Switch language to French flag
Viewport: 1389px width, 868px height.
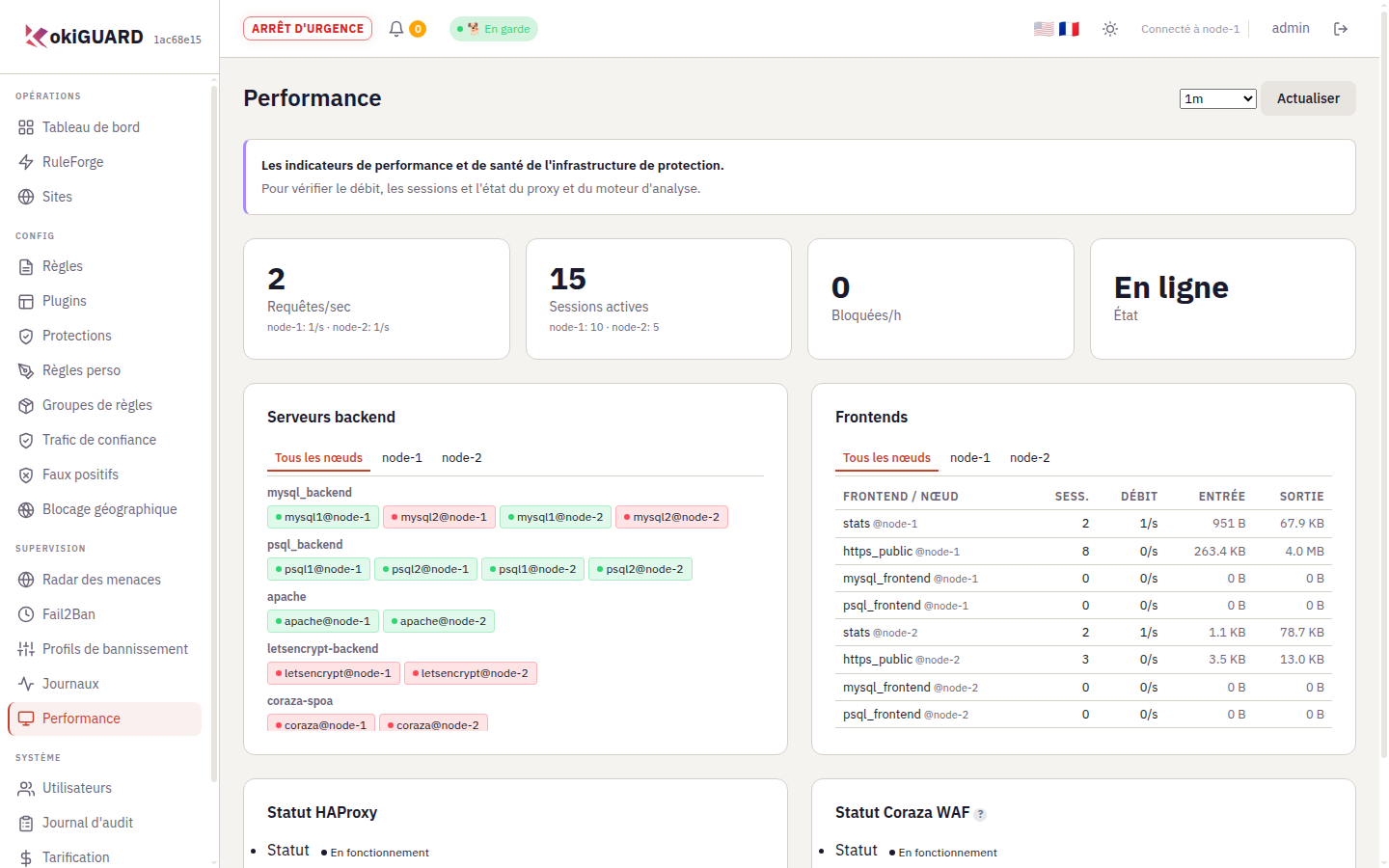[x=1069, y=29]
